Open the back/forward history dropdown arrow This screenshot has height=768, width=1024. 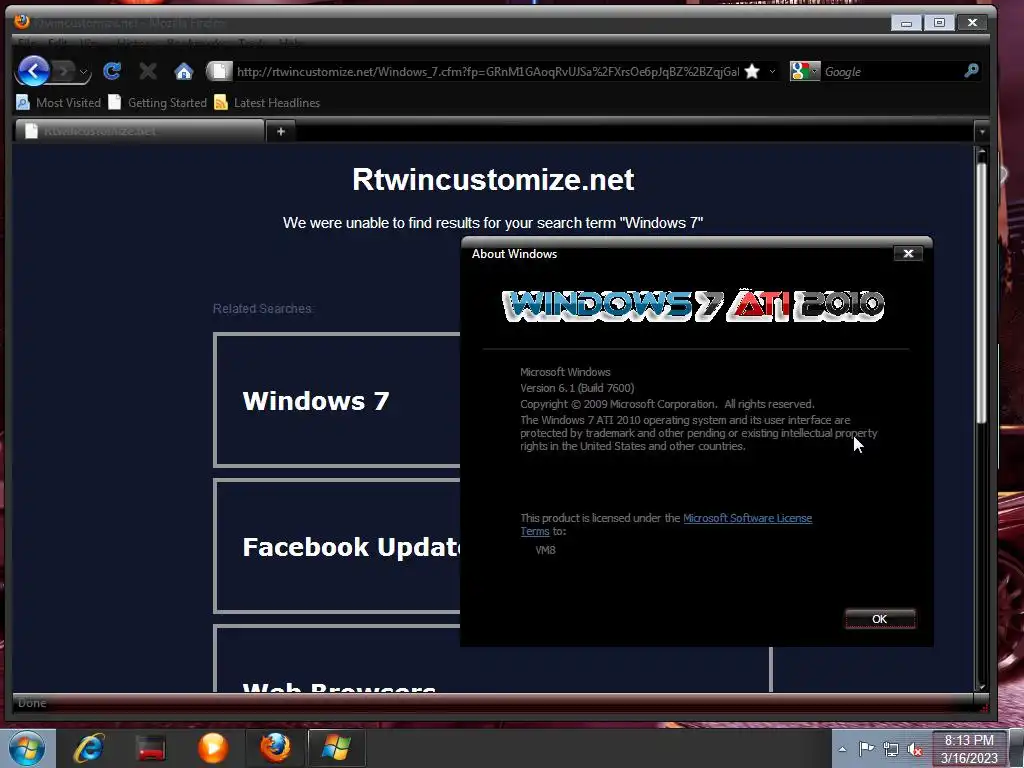click(x=84, y=72)
